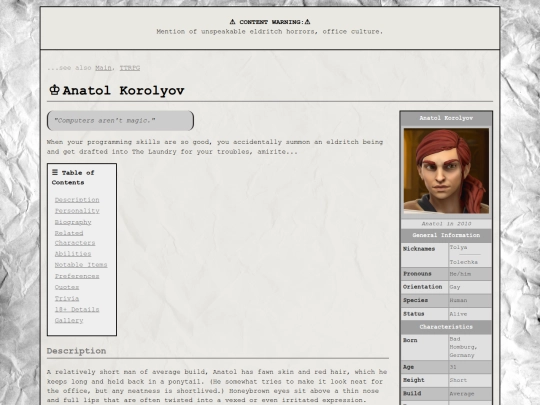Click the Status row label
Image resolution: width=540 pixels, height=405 pixels.
click(x=414, y=314)
